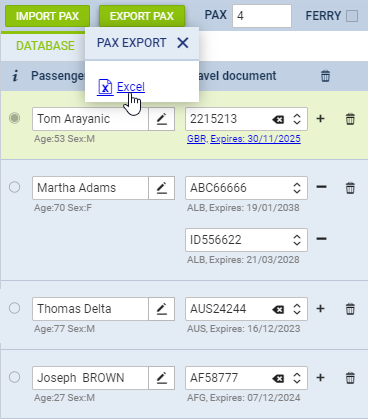This screenshot has width=368, height=419.
Task: Focus the PAX number input field
Action: click(x=262, y=16)
